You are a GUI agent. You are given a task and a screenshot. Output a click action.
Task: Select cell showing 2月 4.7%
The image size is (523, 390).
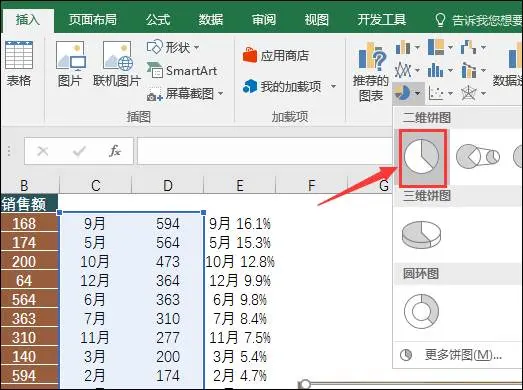[240, 376]
